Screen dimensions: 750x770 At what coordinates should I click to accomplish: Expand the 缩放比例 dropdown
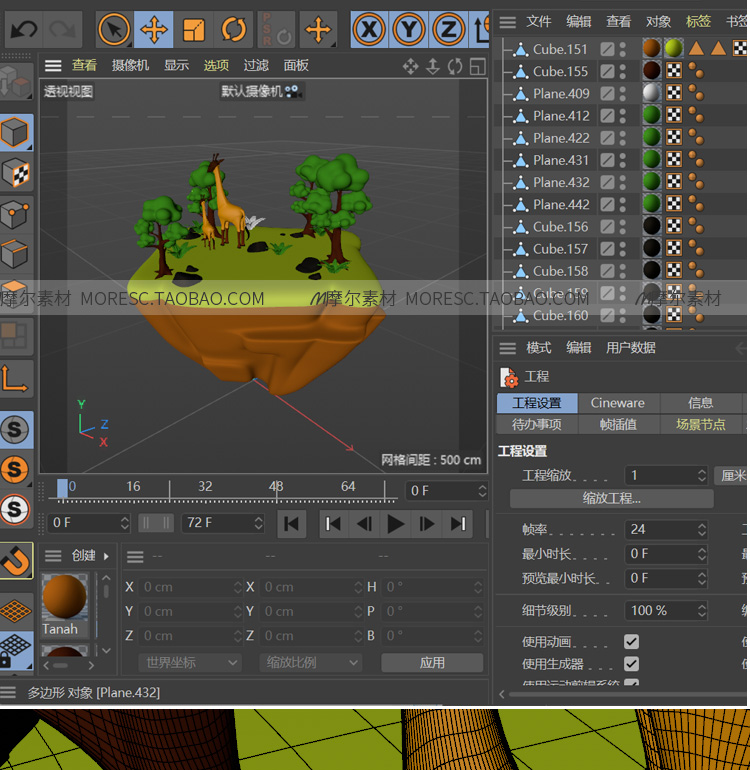[x=311, y=662]
